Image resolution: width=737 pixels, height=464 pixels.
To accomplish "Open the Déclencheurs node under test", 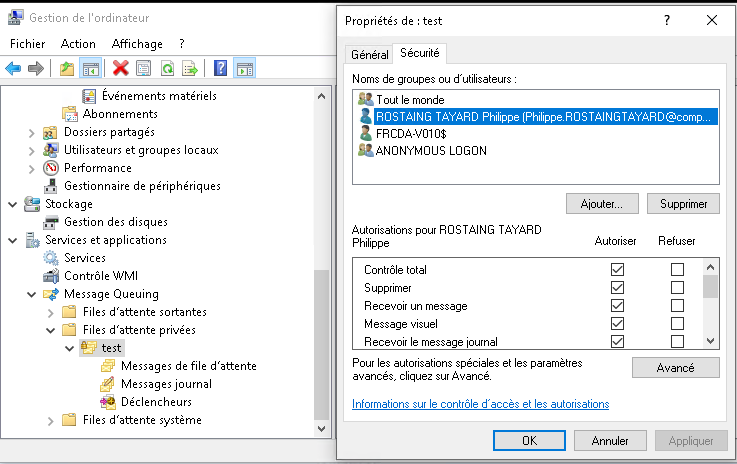I will point(156,402).
